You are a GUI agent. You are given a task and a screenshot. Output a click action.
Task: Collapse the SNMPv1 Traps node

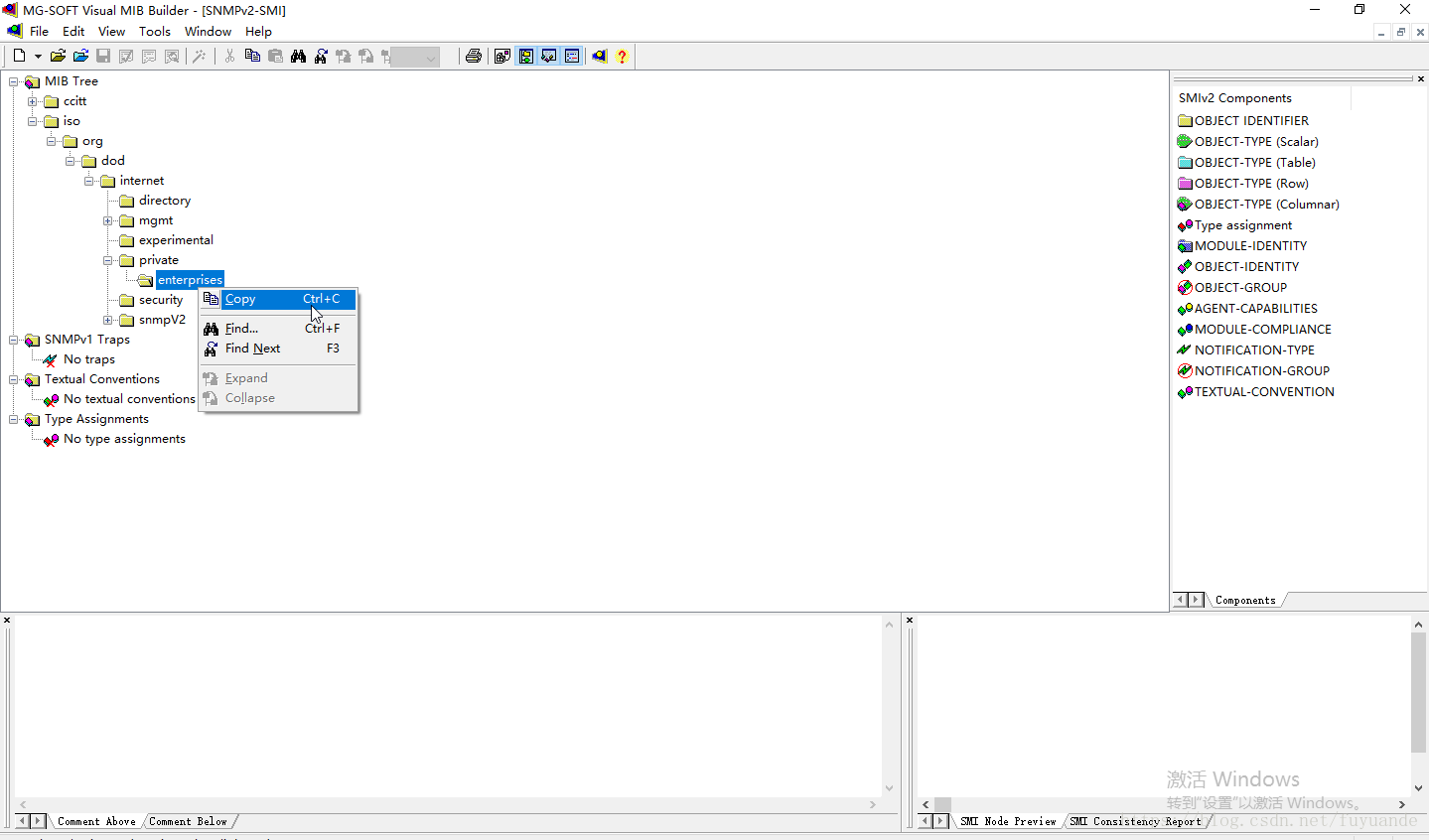(x=14, y=340)
